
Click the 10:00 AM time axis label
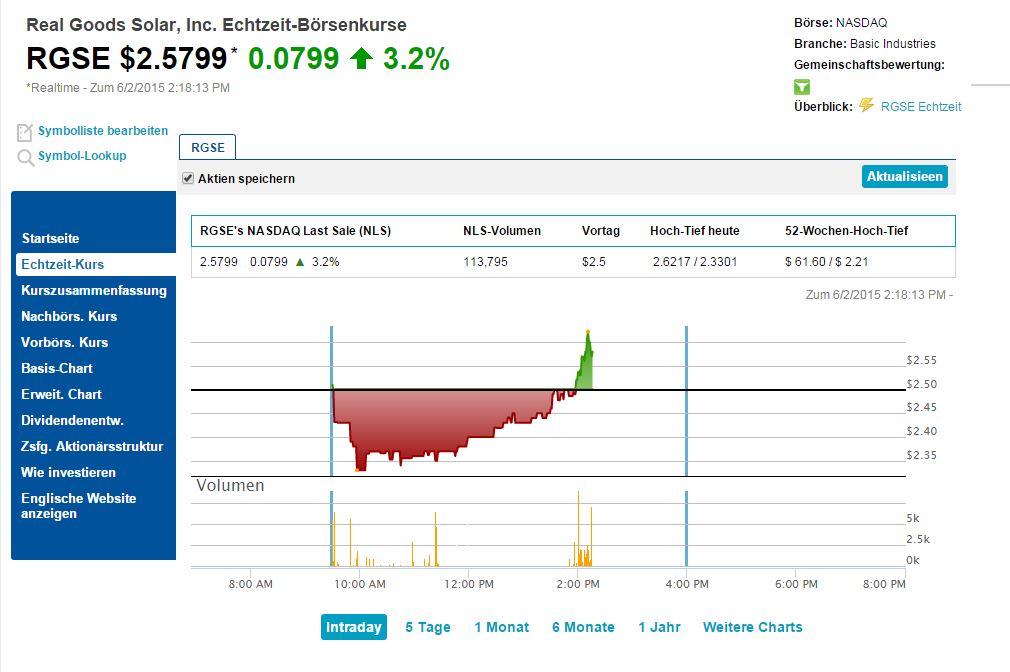(359, 584)
